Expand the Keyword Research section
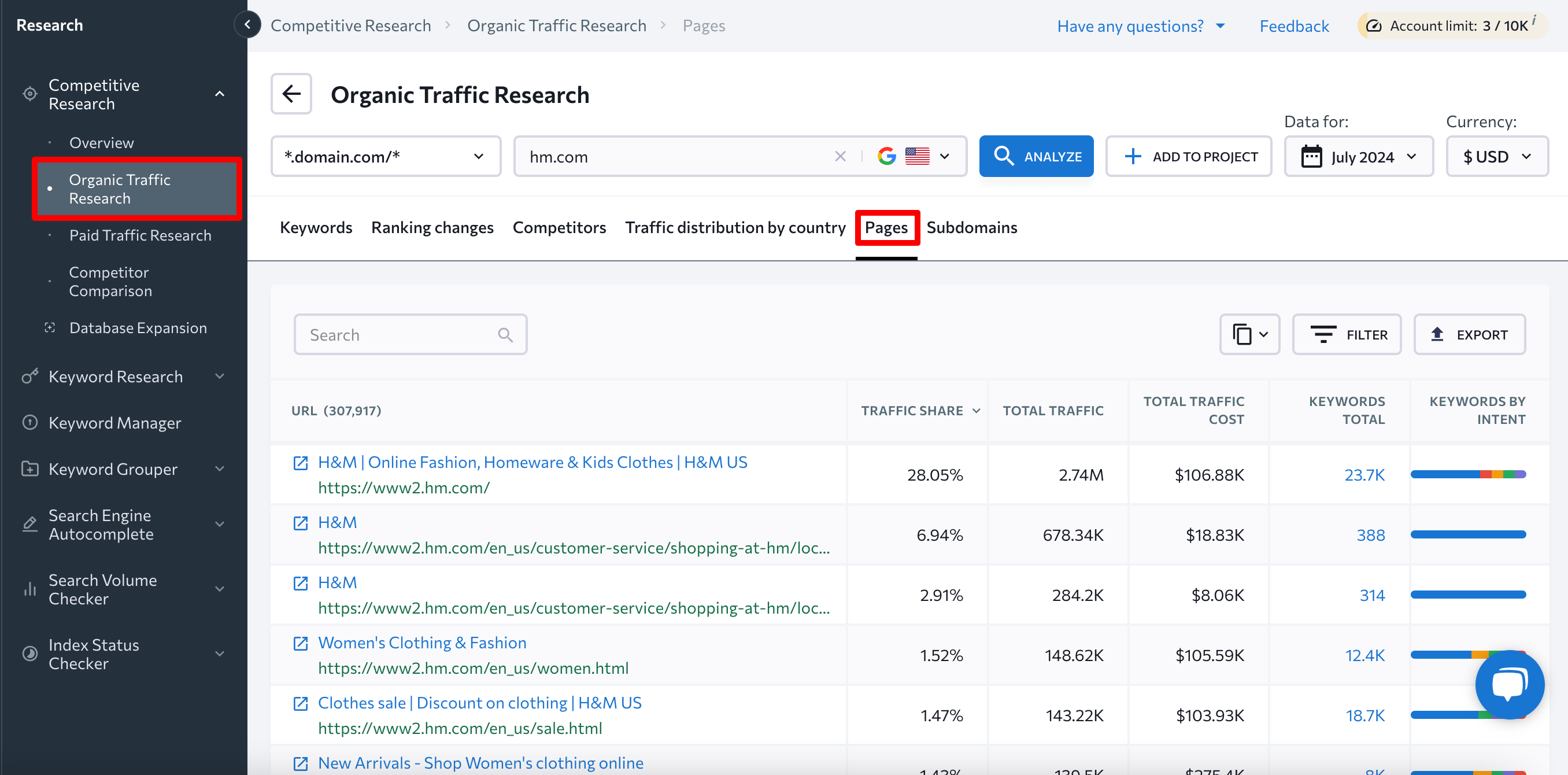The width and height of the screenshot is (1568, 775). tap(220, 377)
